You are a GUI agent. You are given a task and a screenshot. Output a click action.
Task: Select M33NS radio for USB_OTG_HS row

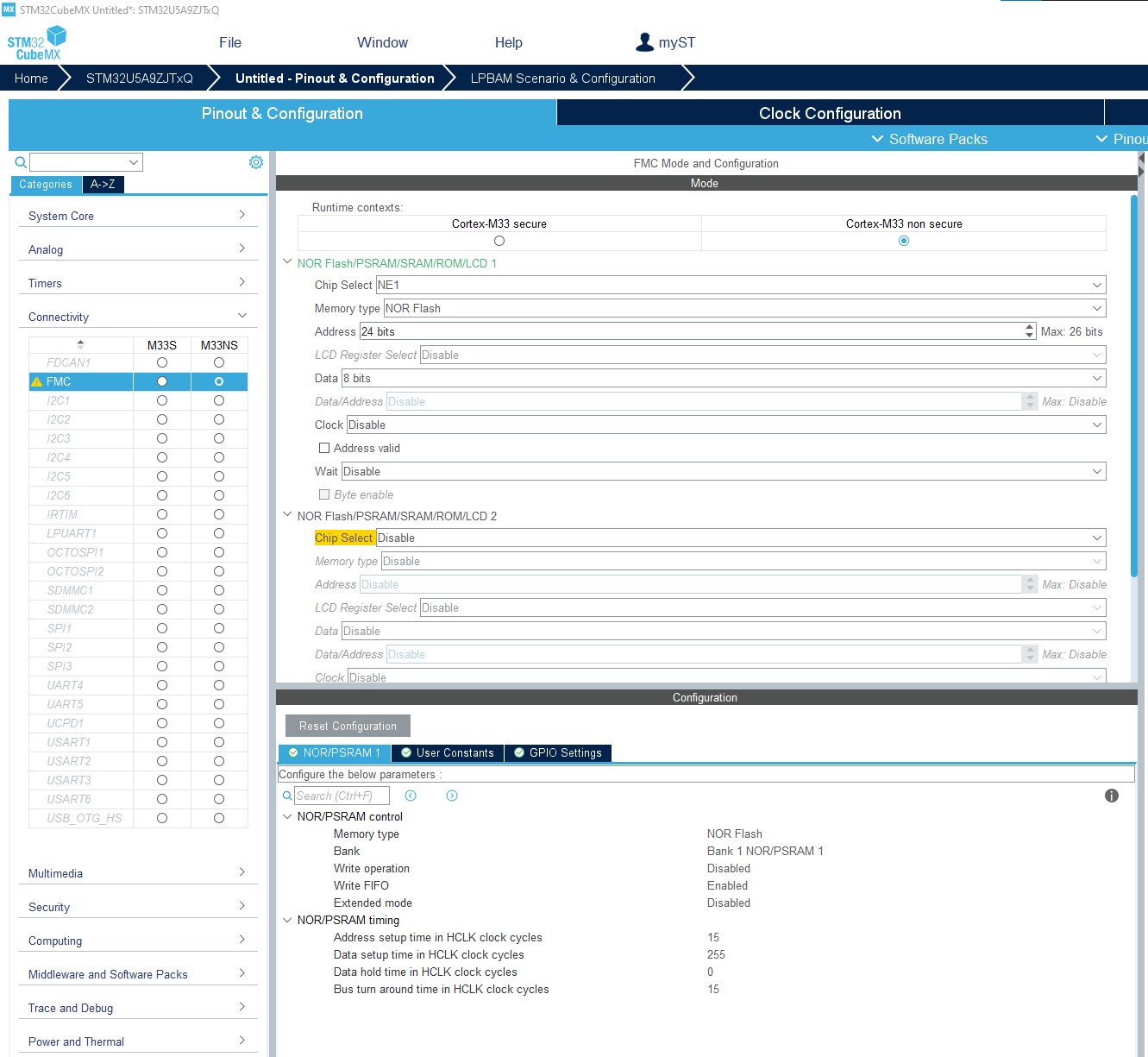[219, 818]
